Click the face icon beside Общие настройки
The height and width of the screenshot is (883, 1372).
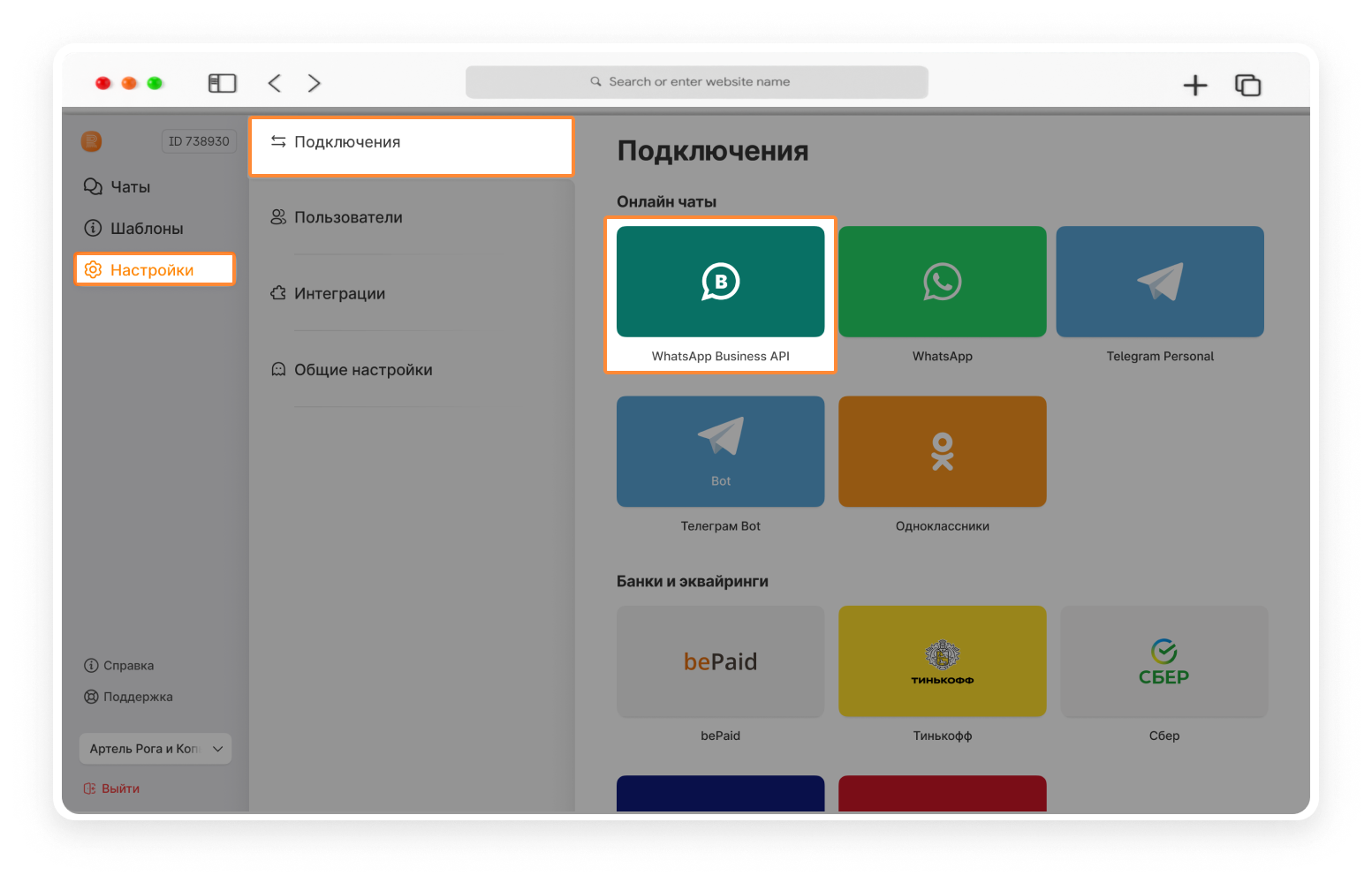(278, 369)
